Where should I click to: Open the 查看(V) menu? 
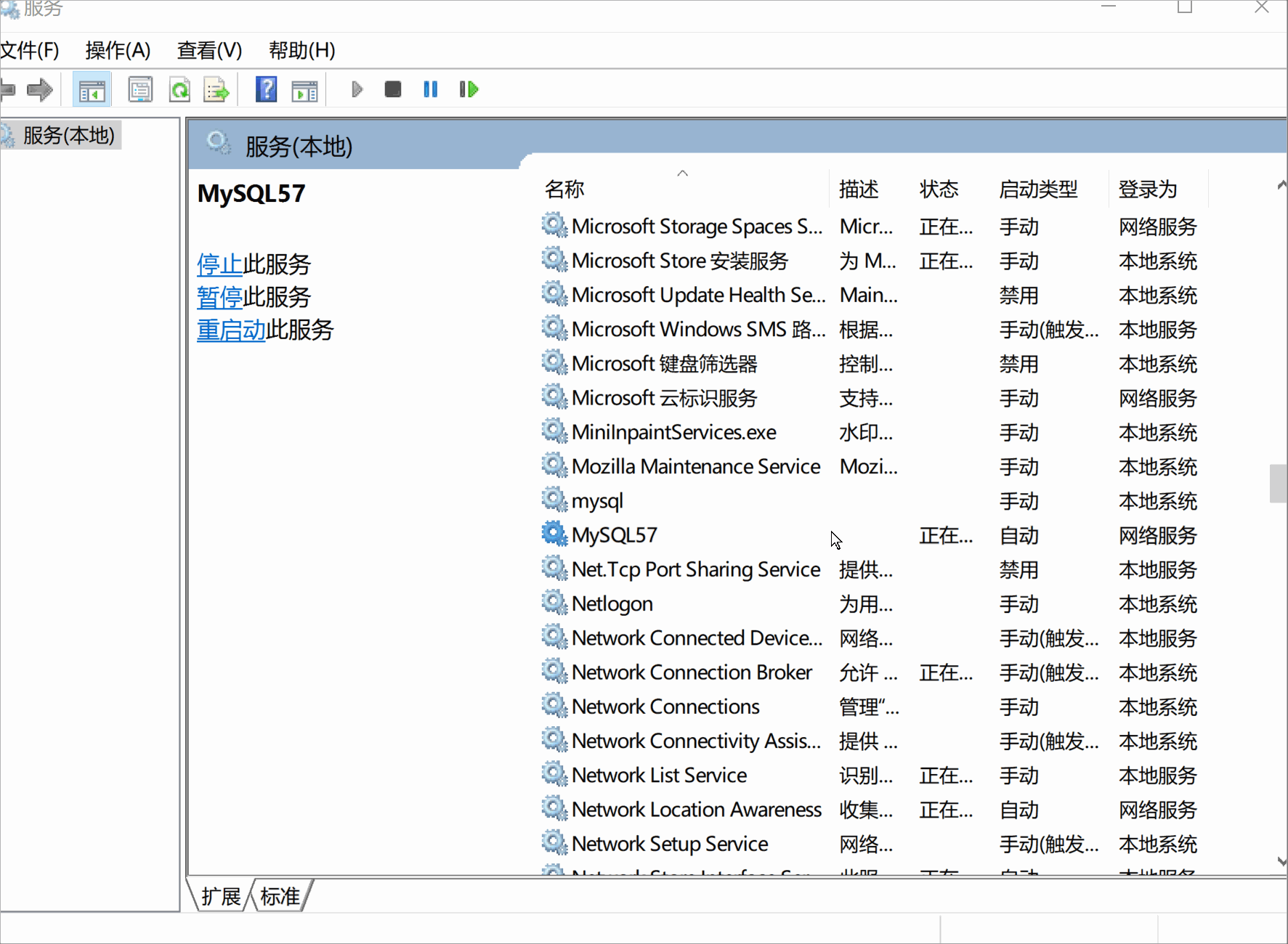point(209,50)
